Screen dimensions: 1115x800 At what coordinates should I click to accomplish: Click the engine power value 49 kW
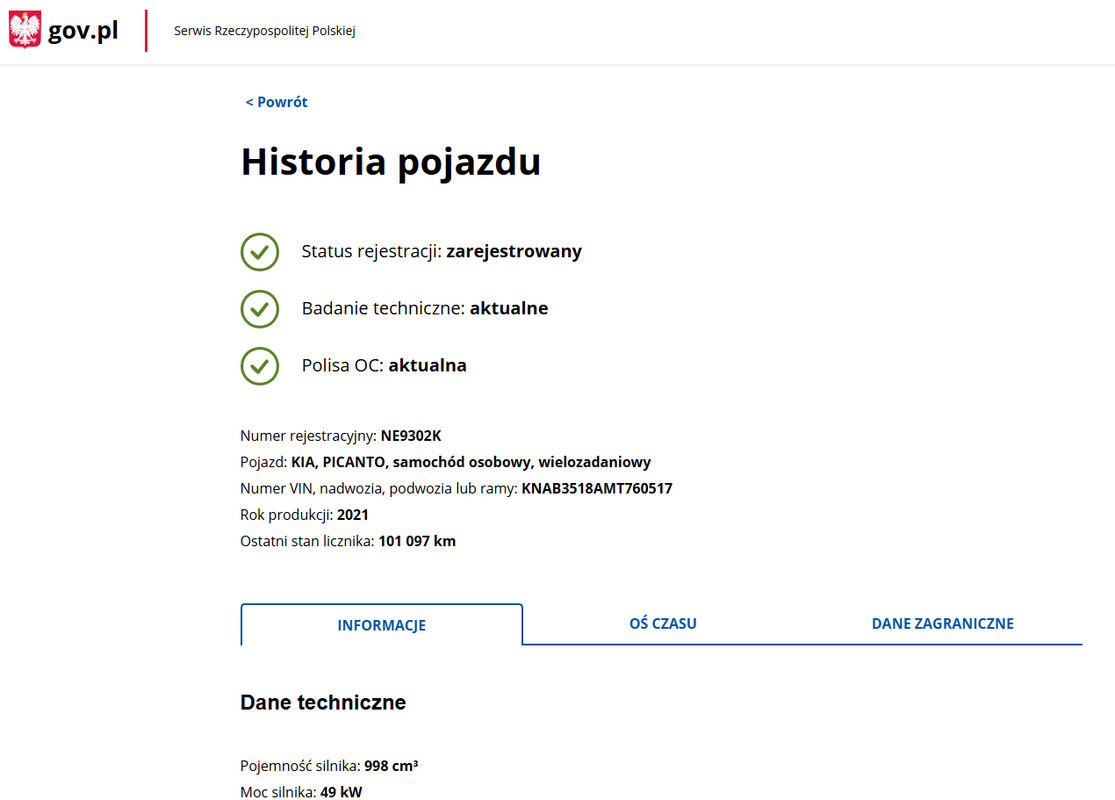341,792
